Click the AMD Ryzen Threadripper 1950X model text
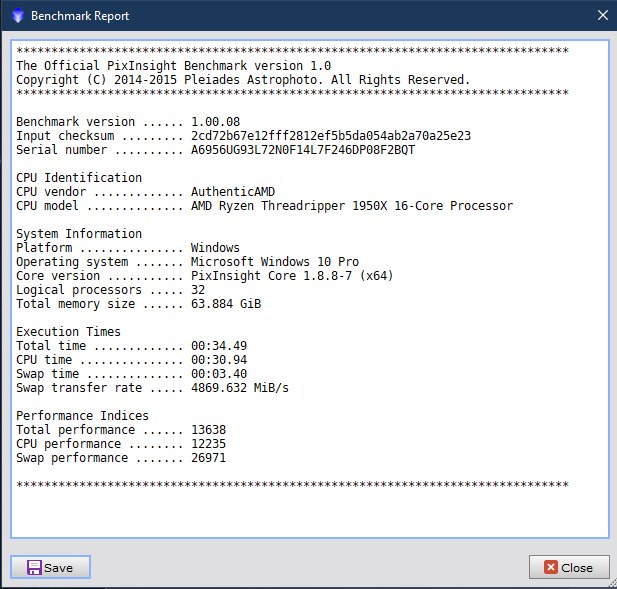 tap(352, 206)
